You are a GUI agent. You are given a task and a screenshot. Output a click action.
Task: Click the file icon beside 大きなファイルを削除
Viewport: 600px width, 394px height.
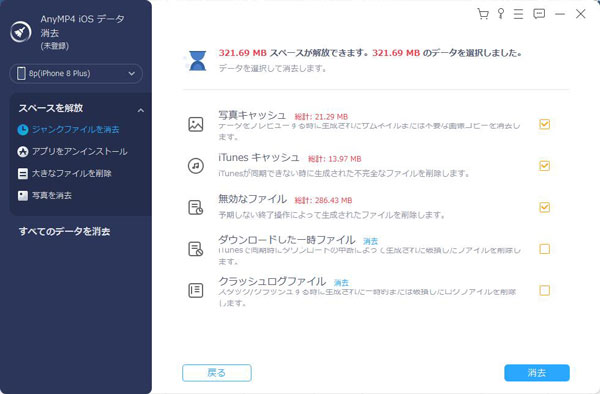coord(23,174)
